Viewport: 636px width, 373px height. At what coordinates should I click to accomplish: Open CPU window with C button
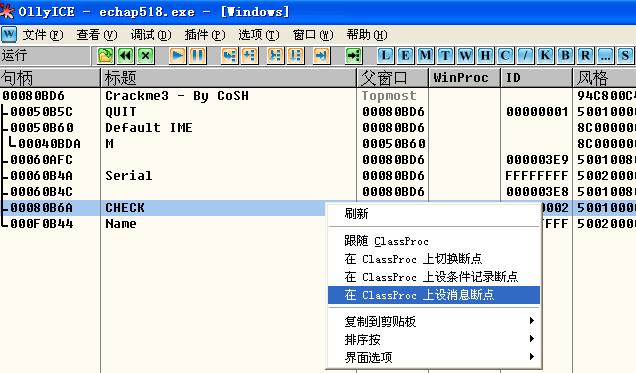click(x=505, y=56)
